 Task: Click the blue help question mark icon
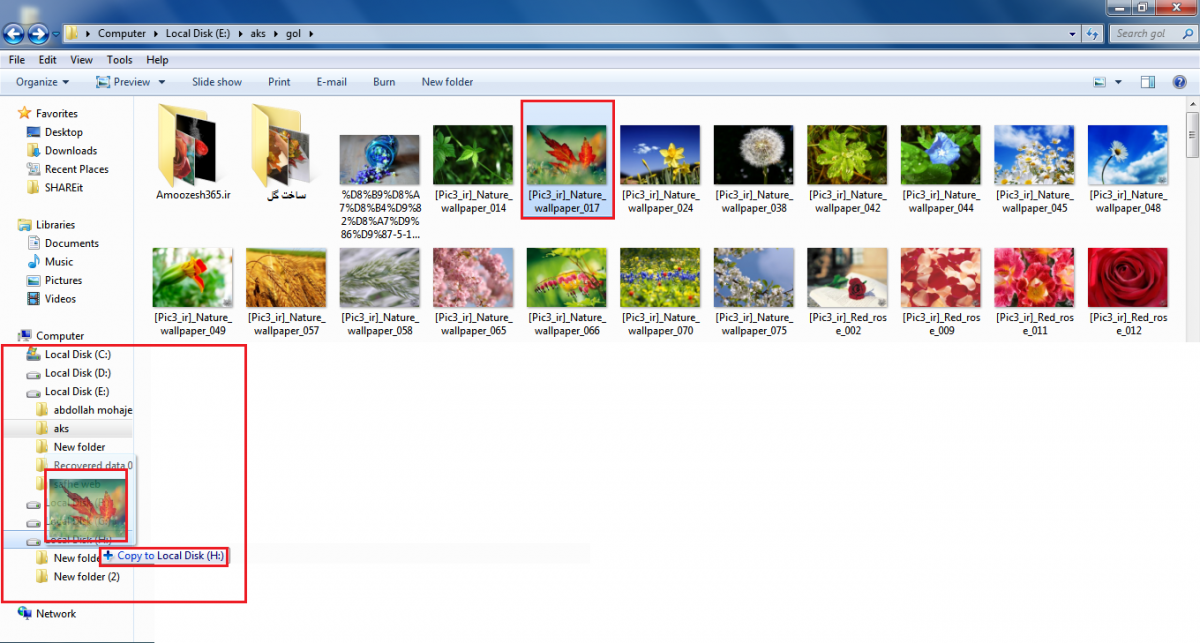pyautogui.click(x=1178, y=82)
